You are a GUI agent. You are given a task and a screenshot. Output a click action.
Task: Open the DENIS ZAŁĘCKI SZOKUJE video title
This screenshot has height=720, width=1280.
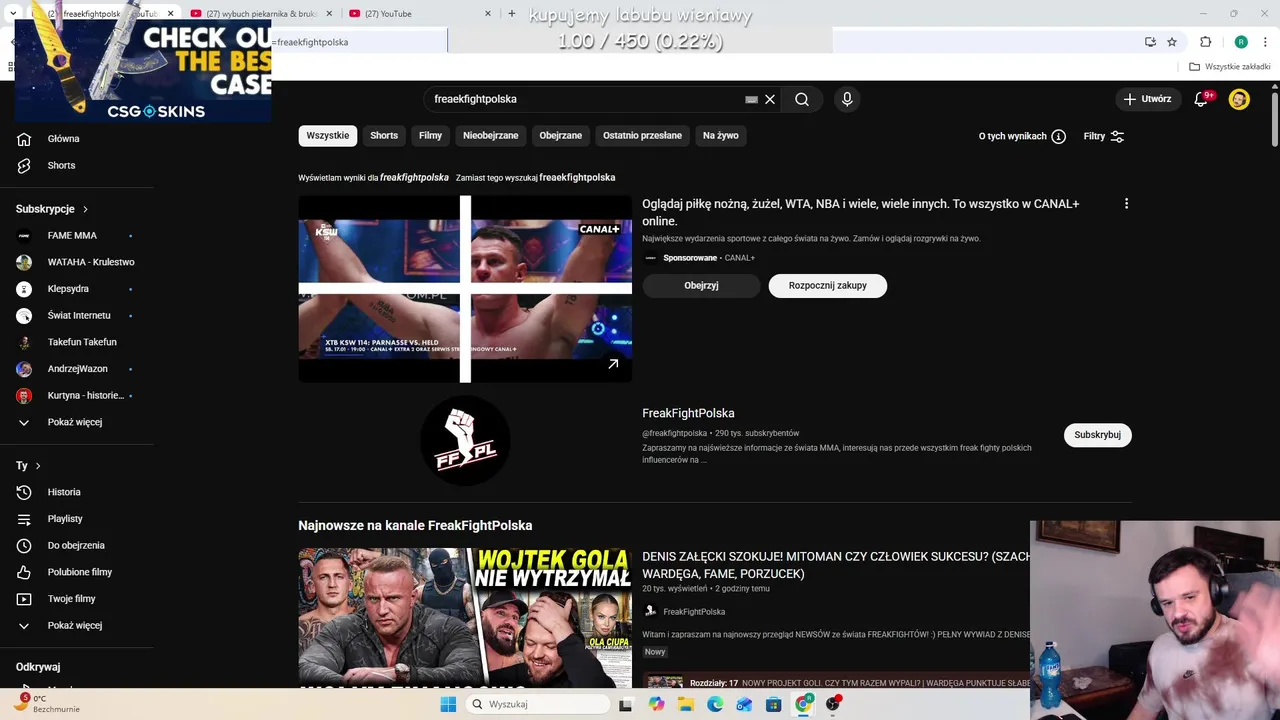(836, 565)
